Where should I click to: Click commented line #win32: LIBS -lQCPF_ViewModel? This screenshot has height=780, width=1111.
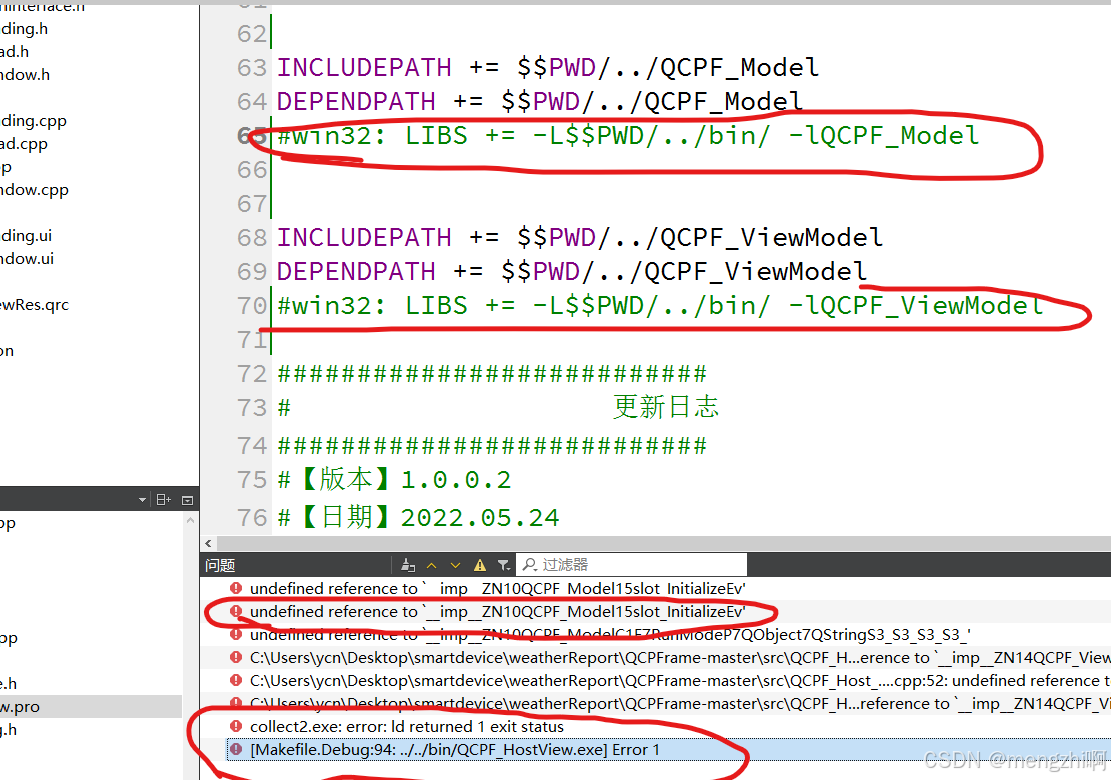click(x=660, y=305)
